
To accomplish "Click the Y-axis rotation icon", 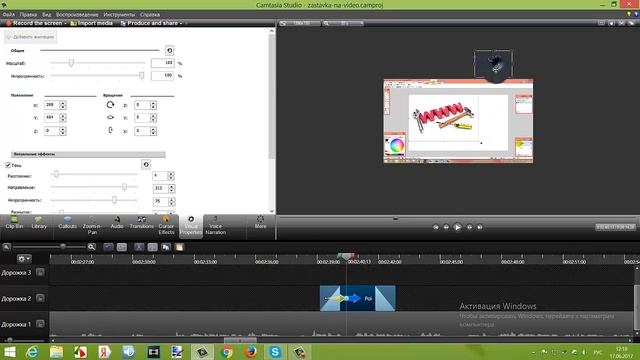I will click(110, 118).
